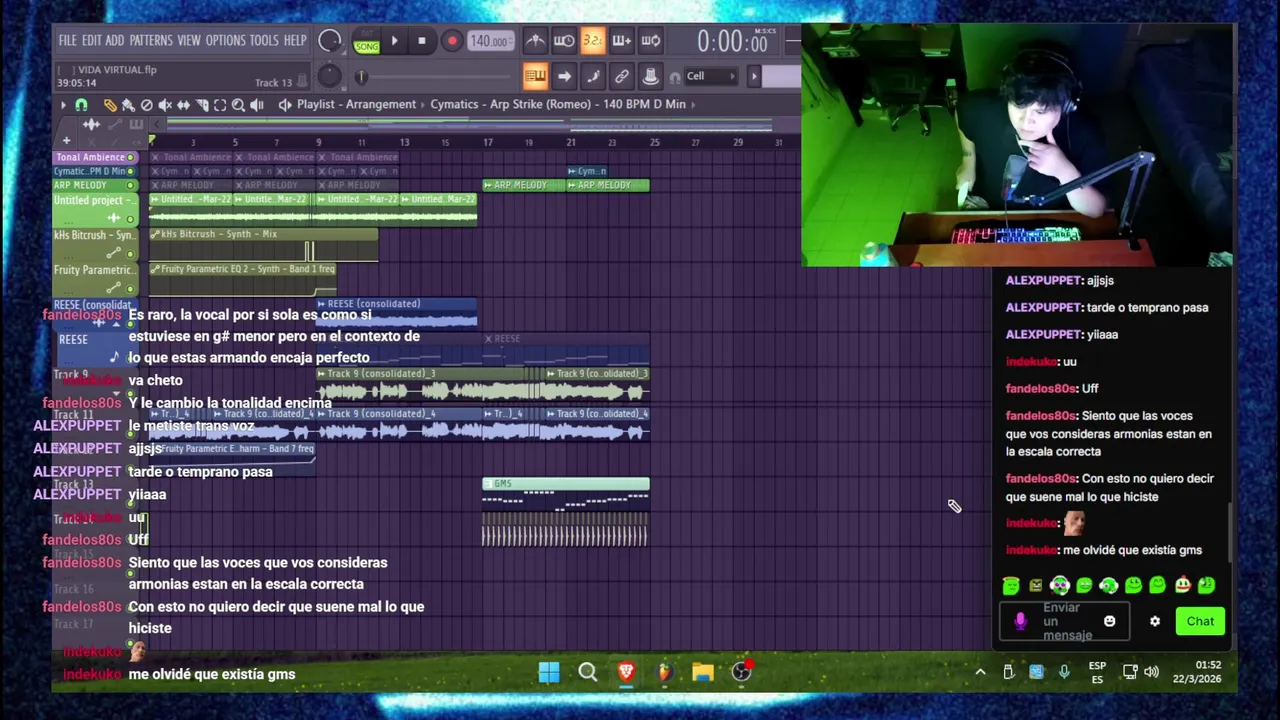Toggle the 3-2-1 countdown before recording

pos(593,41)
